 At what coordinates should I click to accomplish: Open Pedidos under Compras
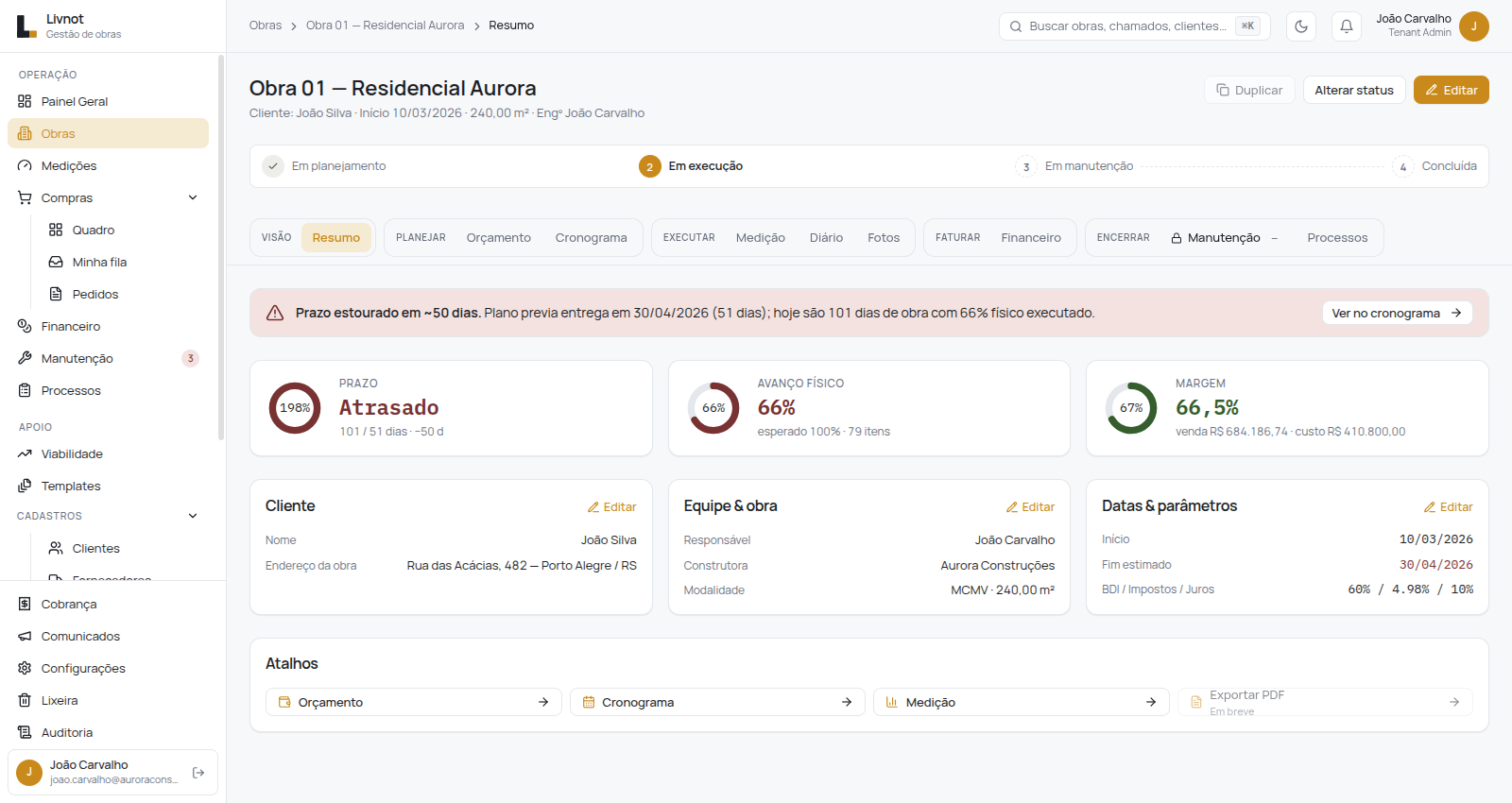123,294
